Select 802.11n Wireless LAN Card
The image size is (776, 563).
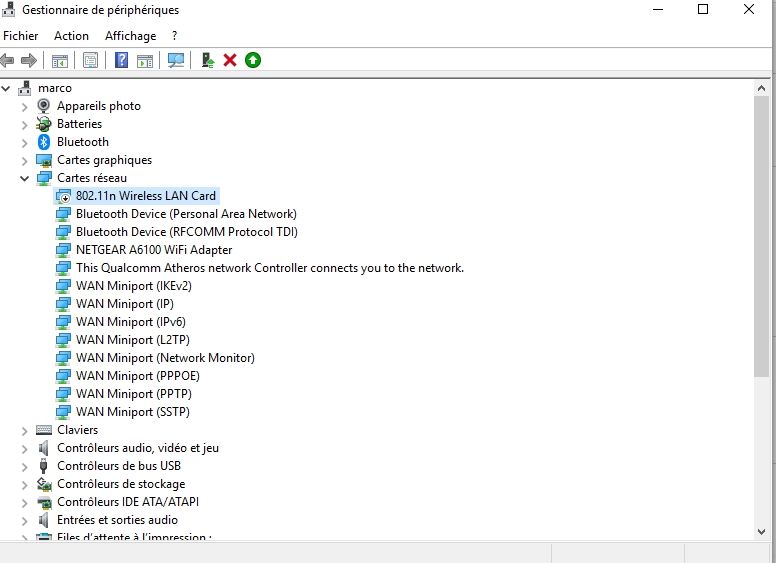click(146, 196)
